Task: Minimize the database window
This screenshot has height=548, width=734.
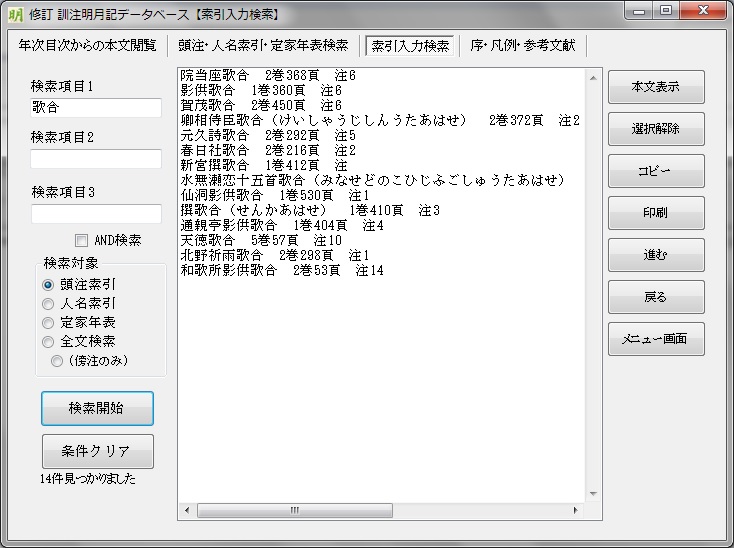Action: (639, 11)
